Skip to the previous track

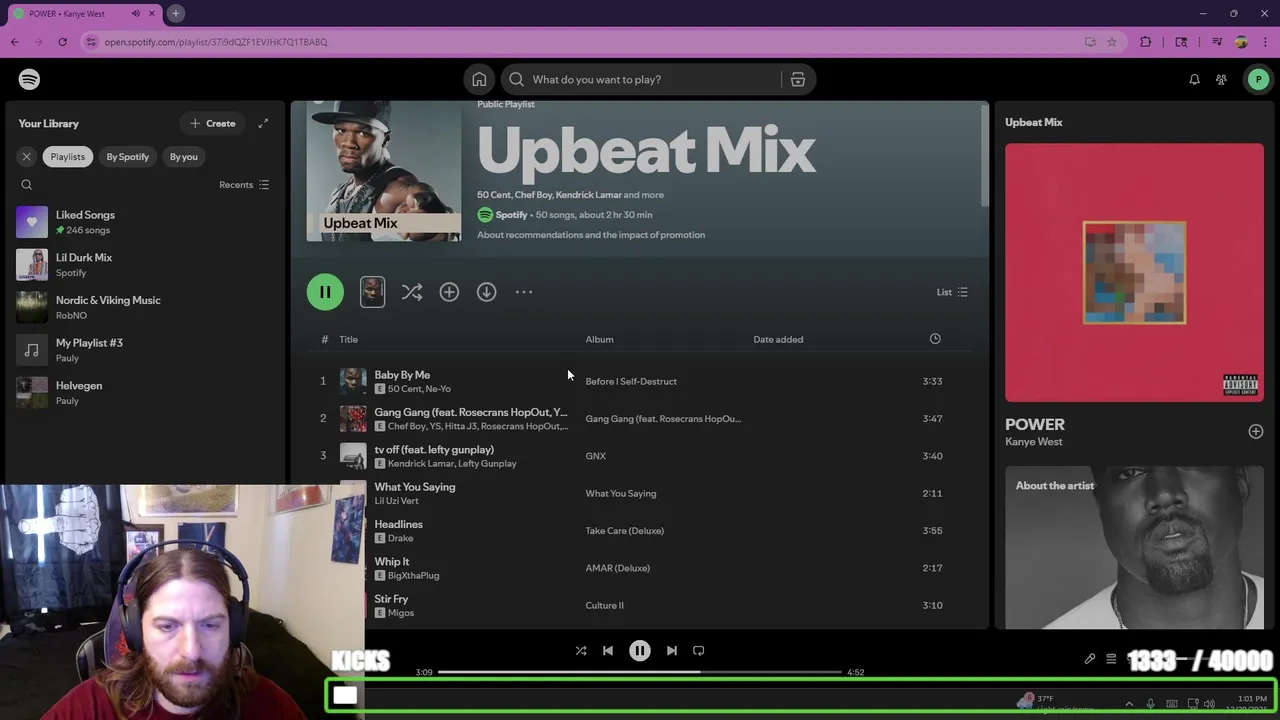(607, 650)
